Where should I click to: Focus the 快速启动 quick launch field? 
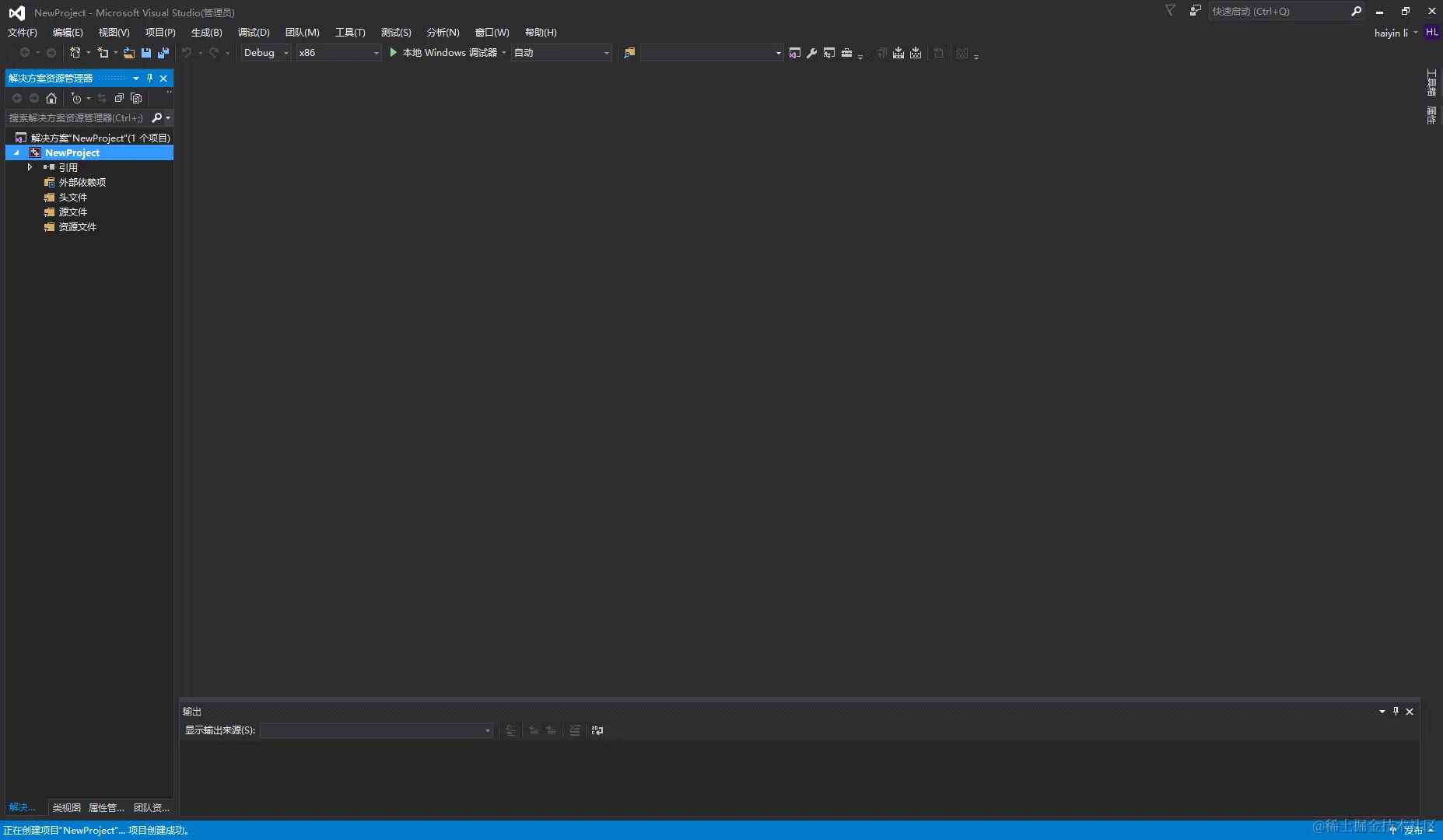1279,11
